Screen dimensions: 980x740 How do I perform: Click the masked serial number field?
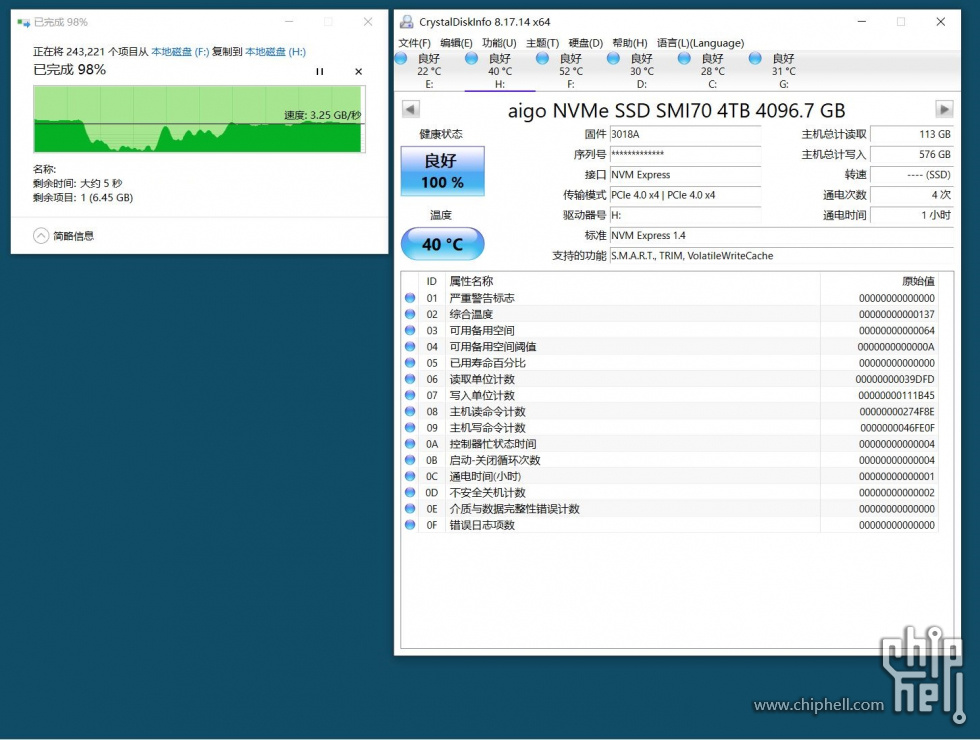coord(686,154)
